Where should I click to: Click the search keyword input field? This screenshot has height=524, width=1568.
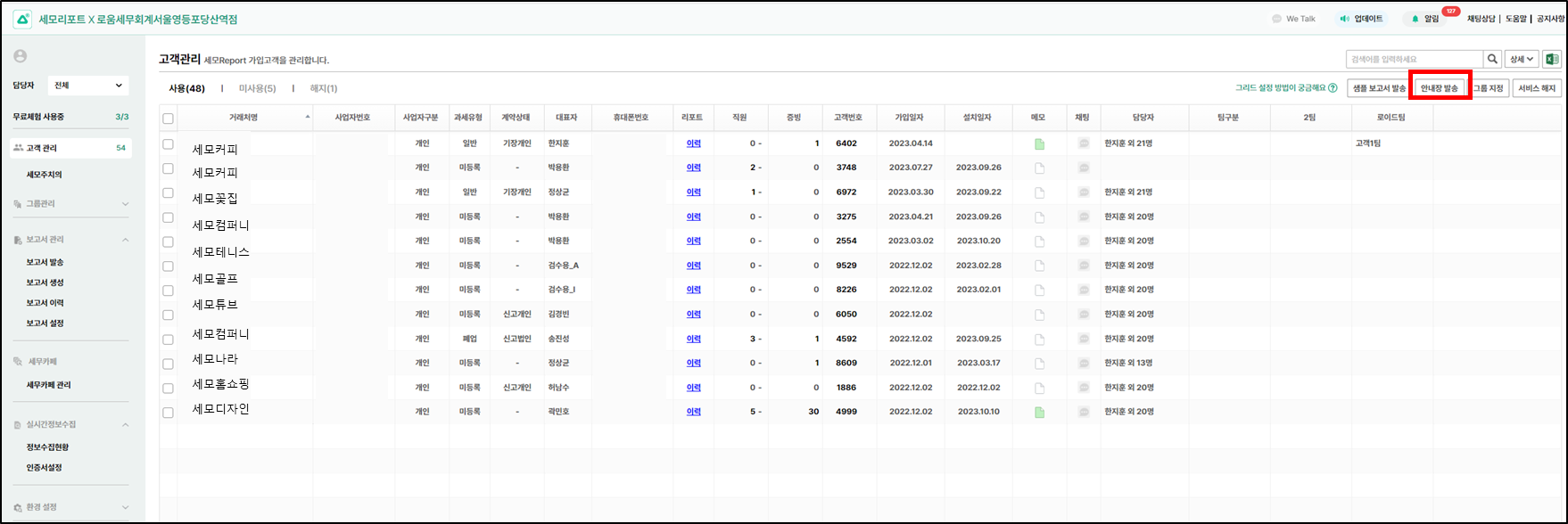pyautogui.click(x=1414, y=60)
